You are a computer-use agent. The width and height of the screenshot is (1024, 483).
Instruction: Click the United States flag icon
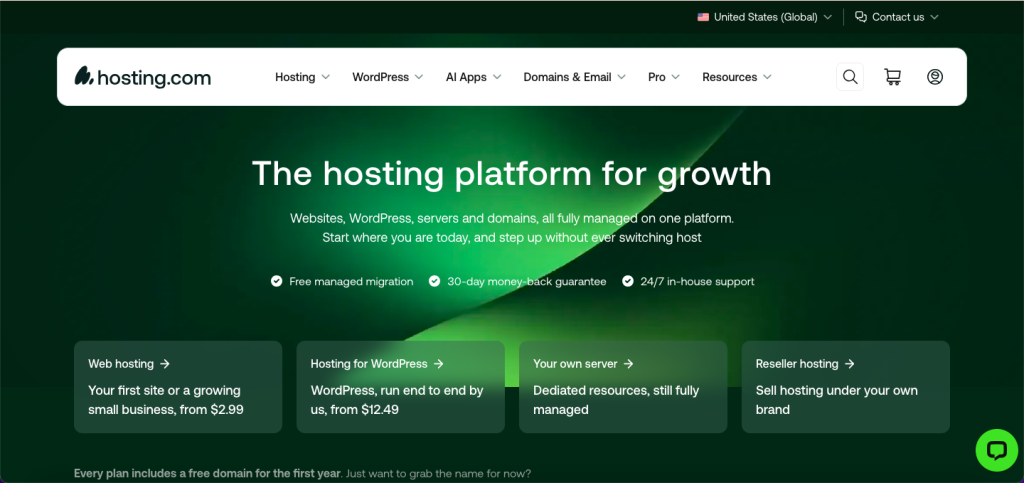click(x=703, y=17)
